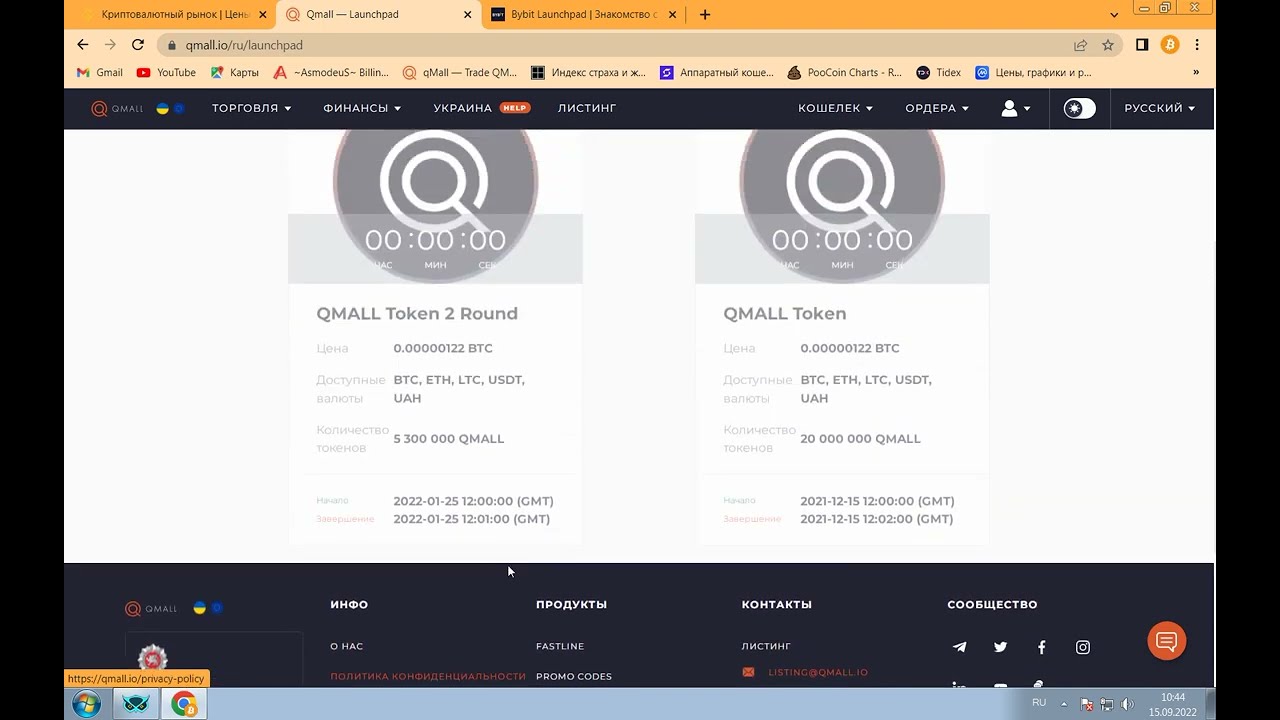
Task: Open the Twitter community icon
Action: 1000,647
